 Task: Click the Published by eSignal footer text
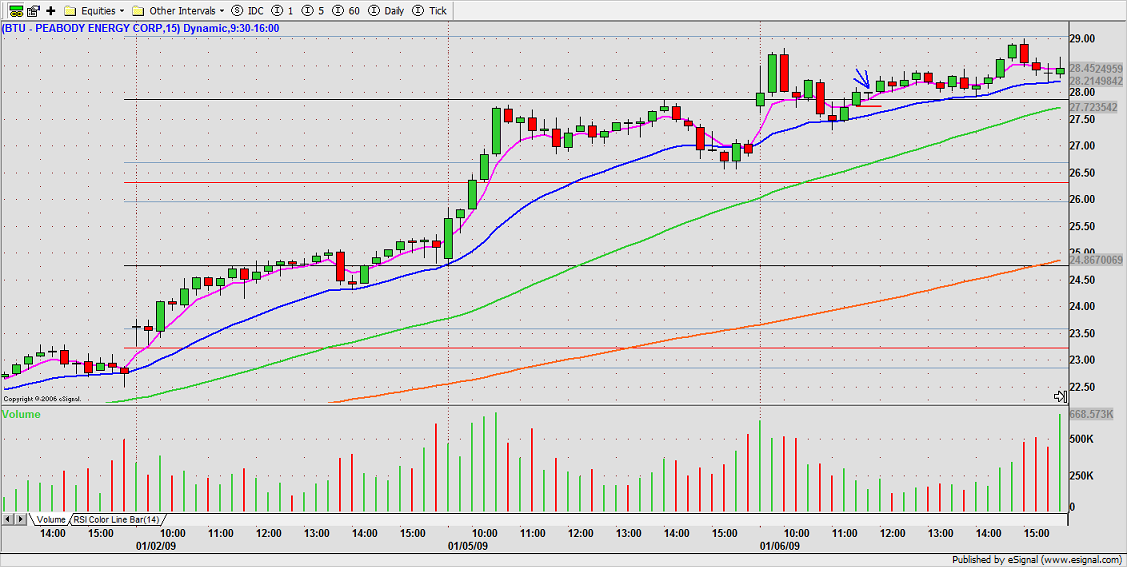[x=1037, y=559]
